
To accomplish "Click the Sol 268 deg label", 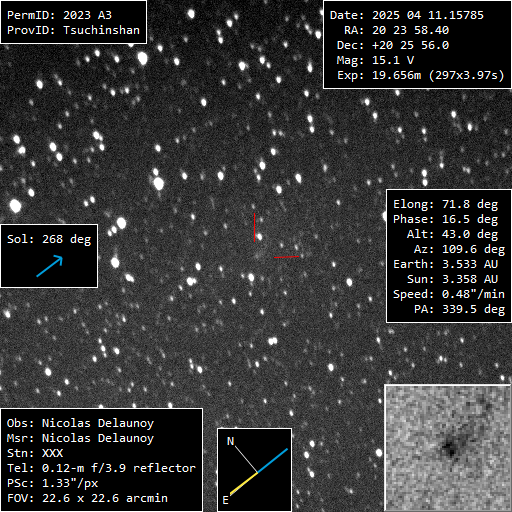I will [49, 239].
